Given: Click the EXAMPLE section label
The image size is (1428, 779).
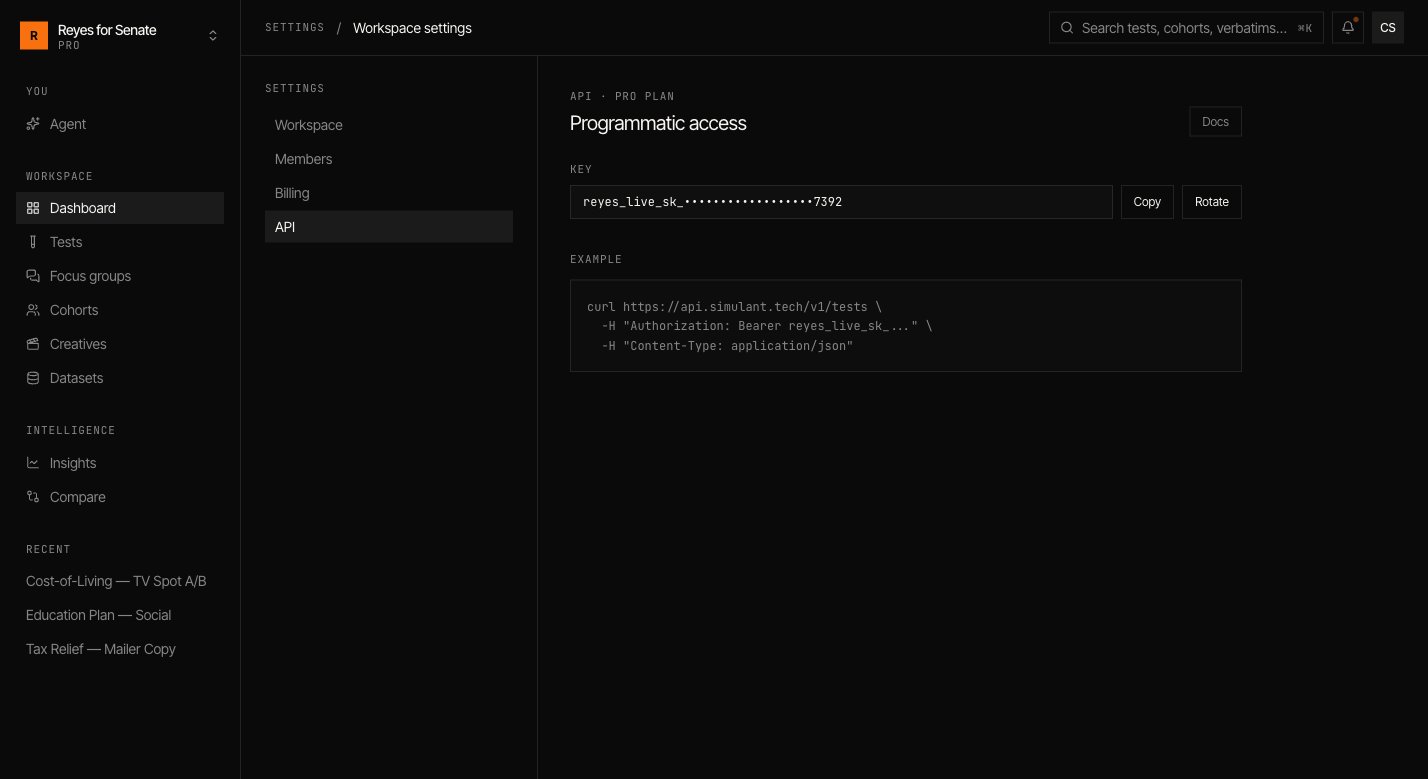Looking at the screenshot, I should pyautogui.click(x=596, y=259).
